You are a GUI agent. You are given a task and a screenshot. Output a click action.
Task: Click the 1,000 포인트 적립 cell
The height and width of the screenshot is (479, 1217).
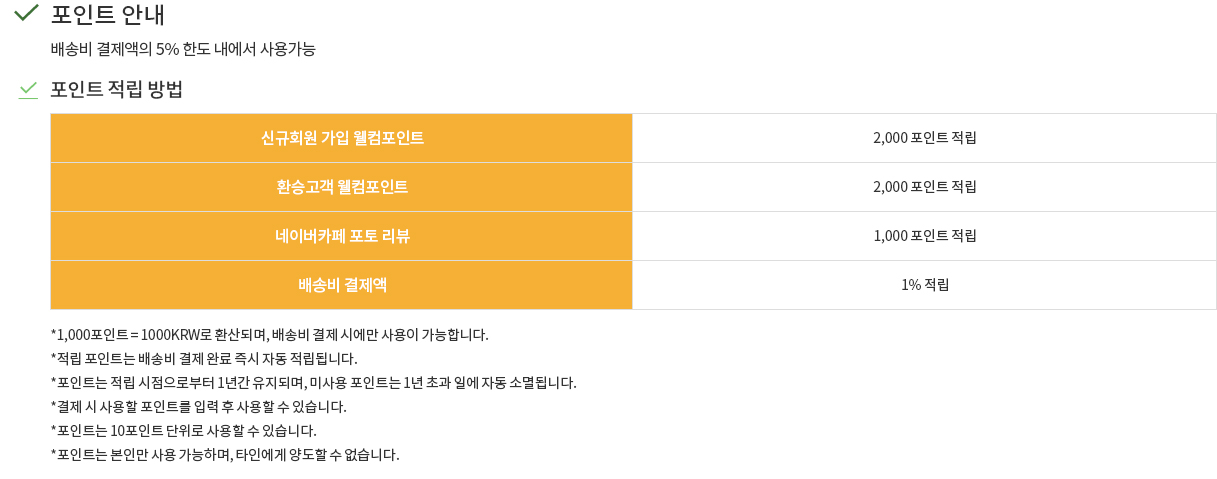[925, 236]
